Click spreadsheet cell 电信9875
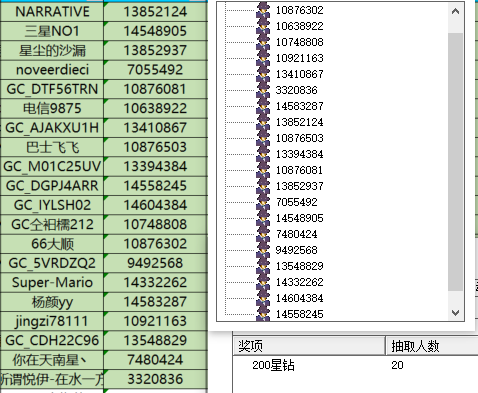Image resolution: width=478 pixels, height=393 pixels. point(52,108)
